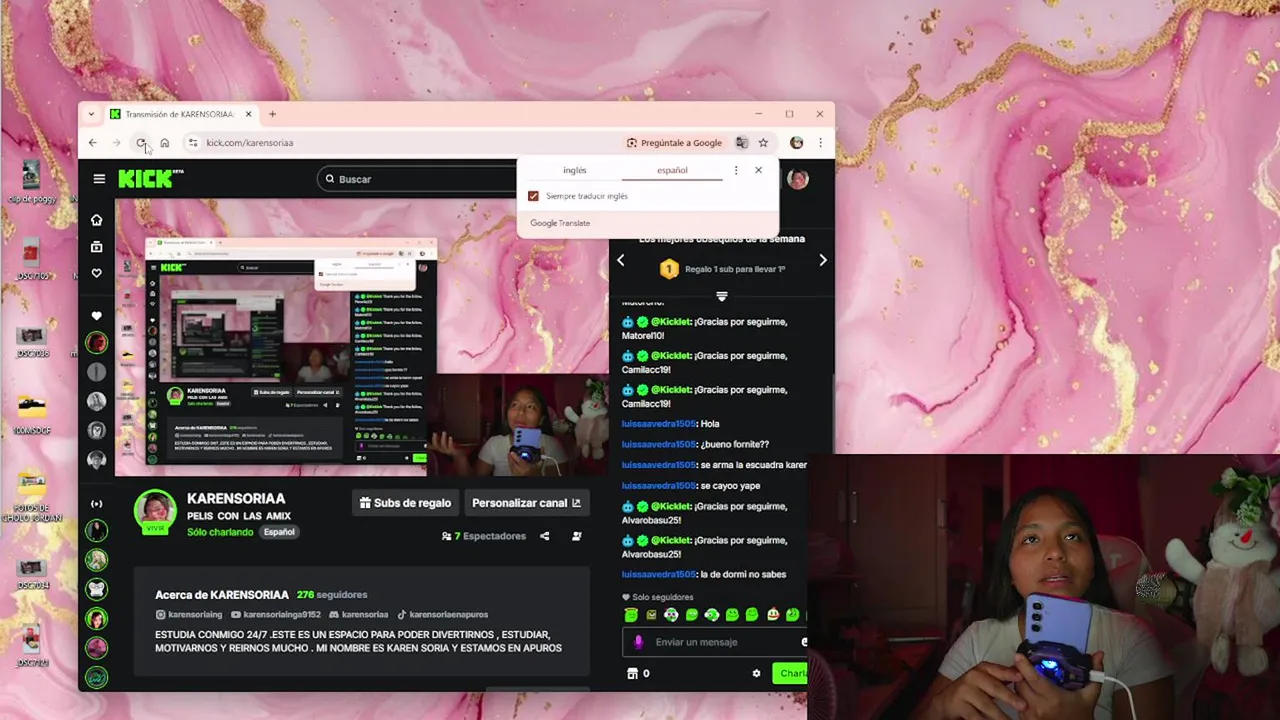Click the bottom-most channel avatar in sidebar
The image size is (1280, 720).
[x=96, y=678]
